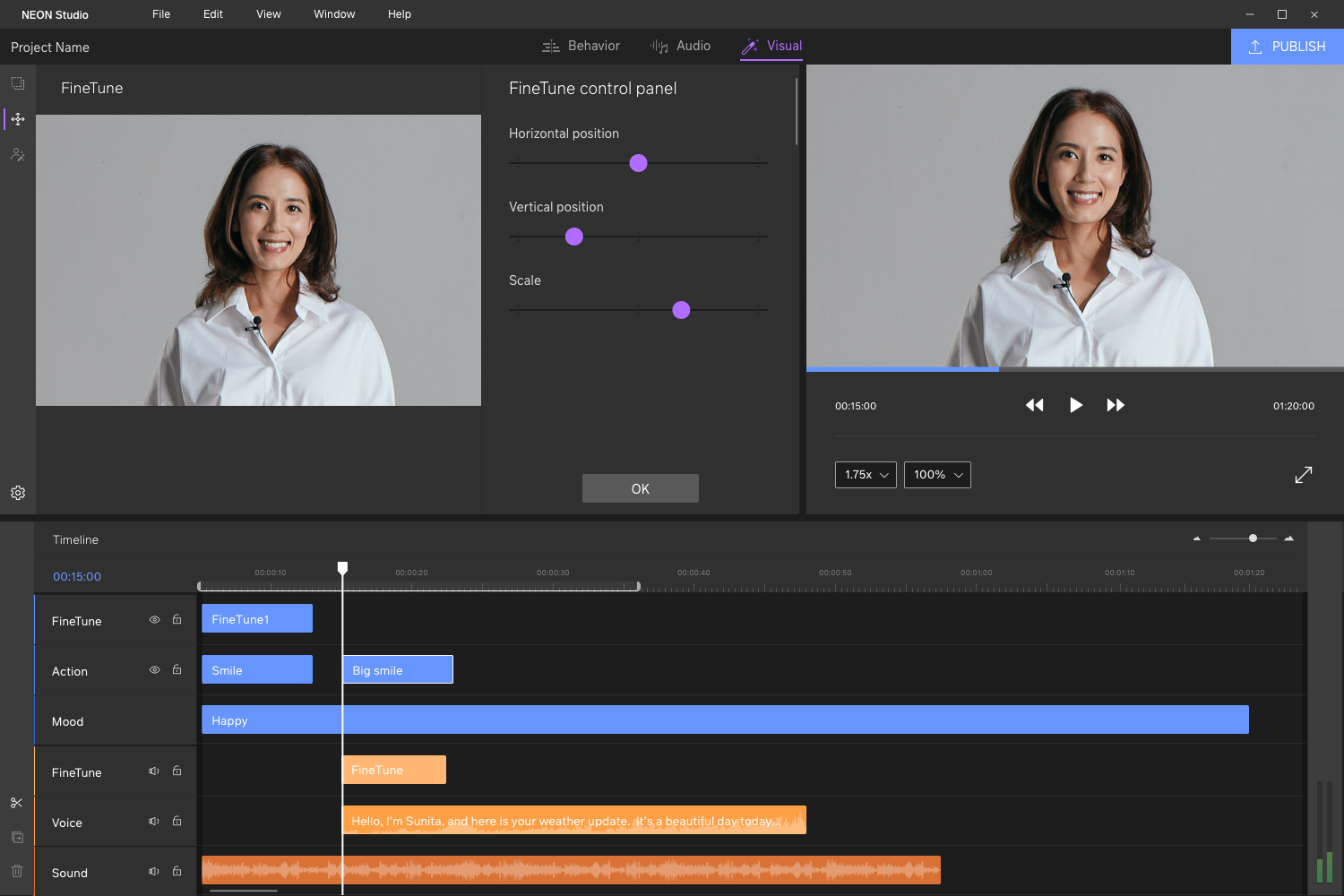Screen dimensions: 1344x896
Task: Click timeline zoom-out small mountain icon
Action: (1197, 538)
